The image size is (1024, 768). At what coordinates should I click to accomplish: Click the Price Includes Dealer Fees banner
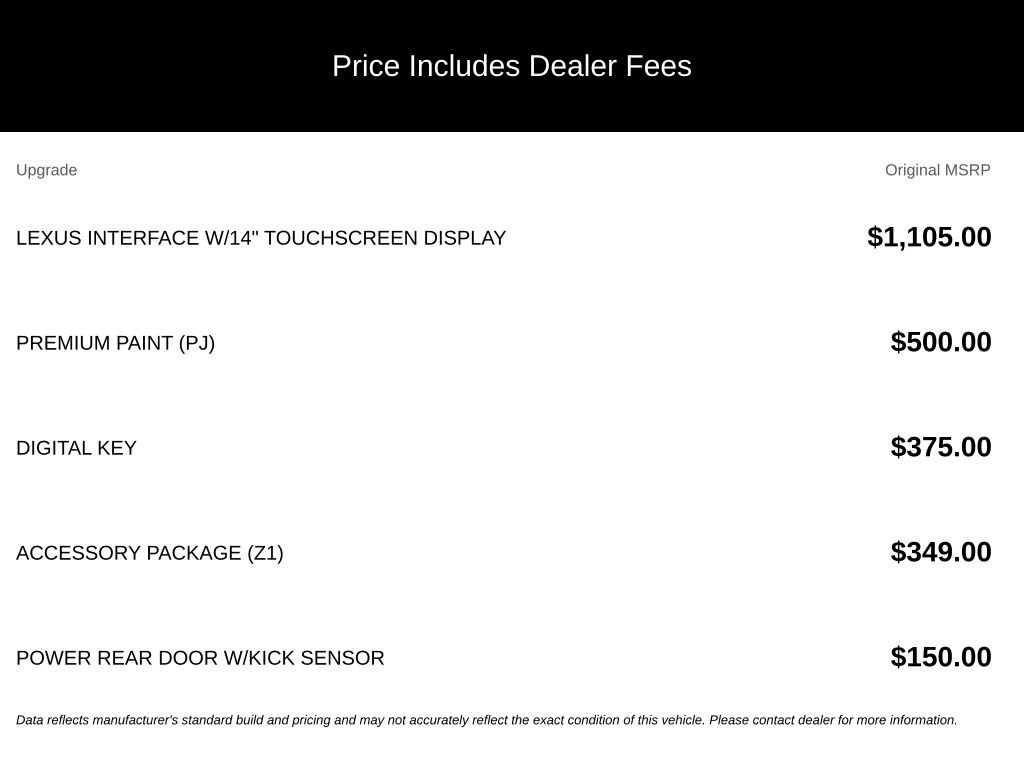tap(512, 66)
